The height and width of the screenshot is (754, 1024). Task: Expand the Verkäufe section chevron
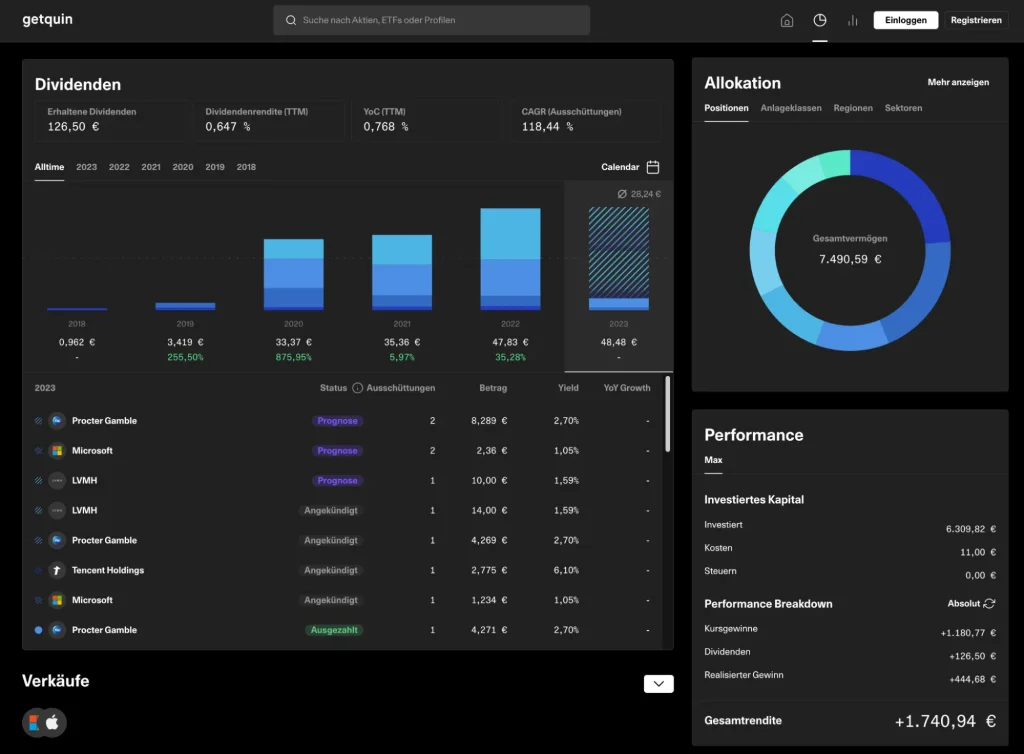coord(658,684)
